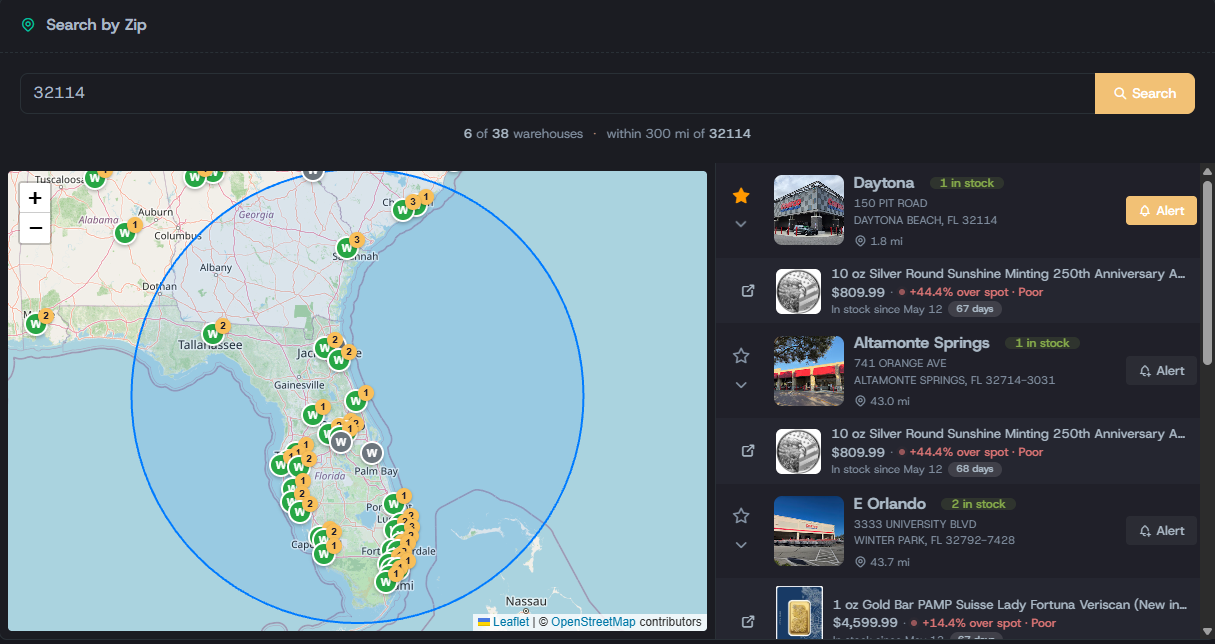
Task: Open the Daytona warehouse photo
Action: click(x=809, y=210)
